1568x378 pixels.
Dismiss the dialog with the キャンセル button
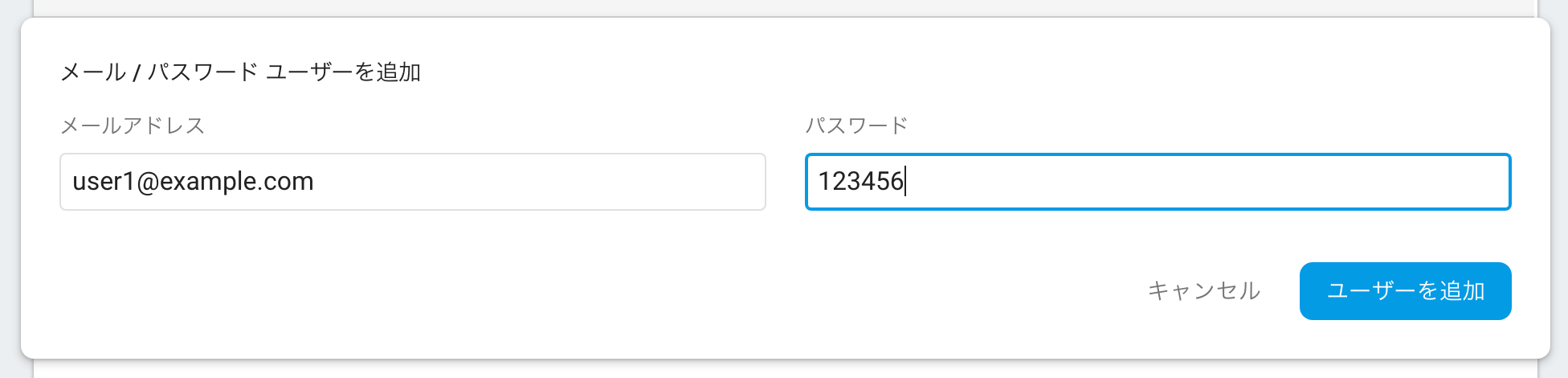pos(1203,290)
